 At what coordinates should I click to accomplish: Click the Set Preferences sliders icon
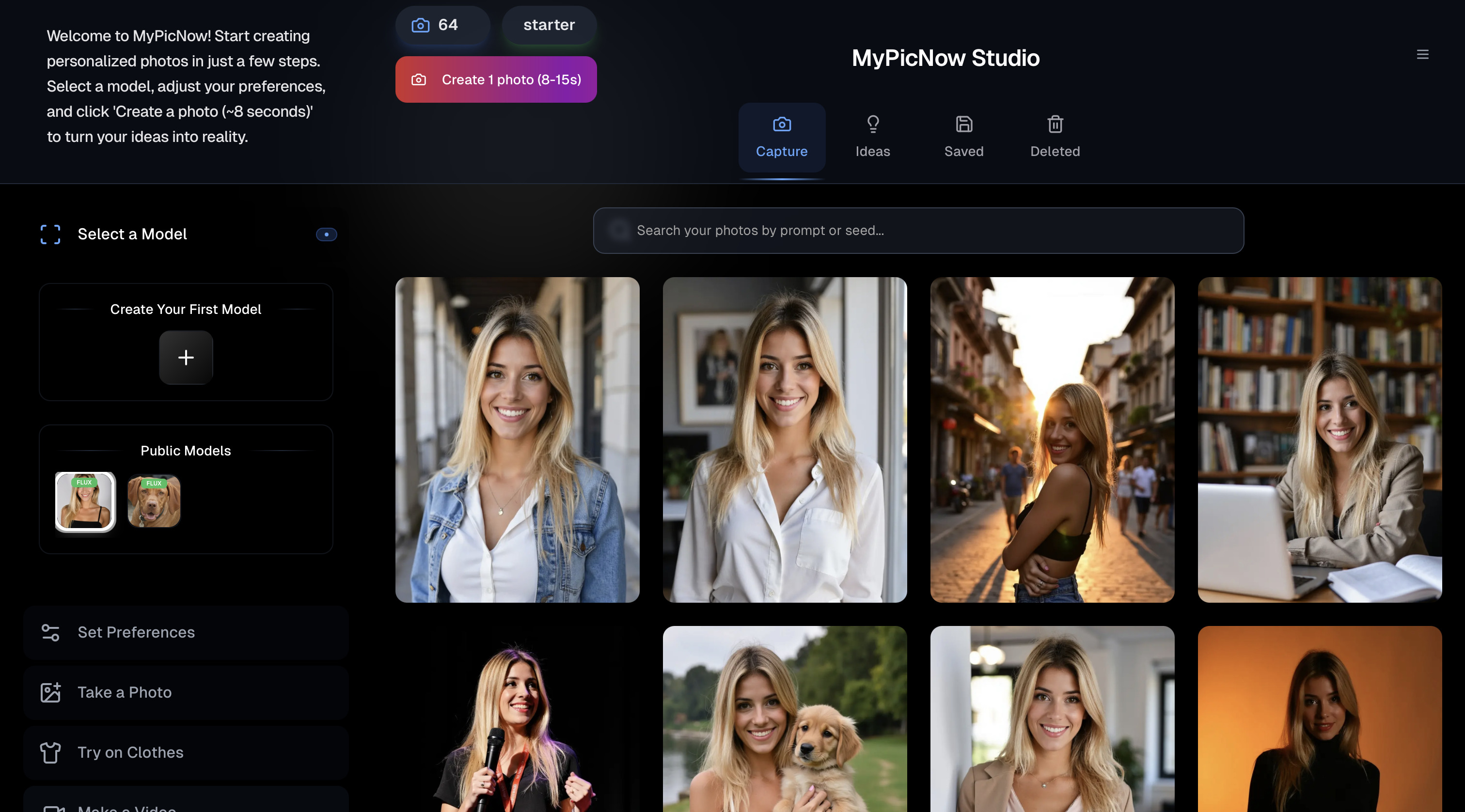(50, 632)
